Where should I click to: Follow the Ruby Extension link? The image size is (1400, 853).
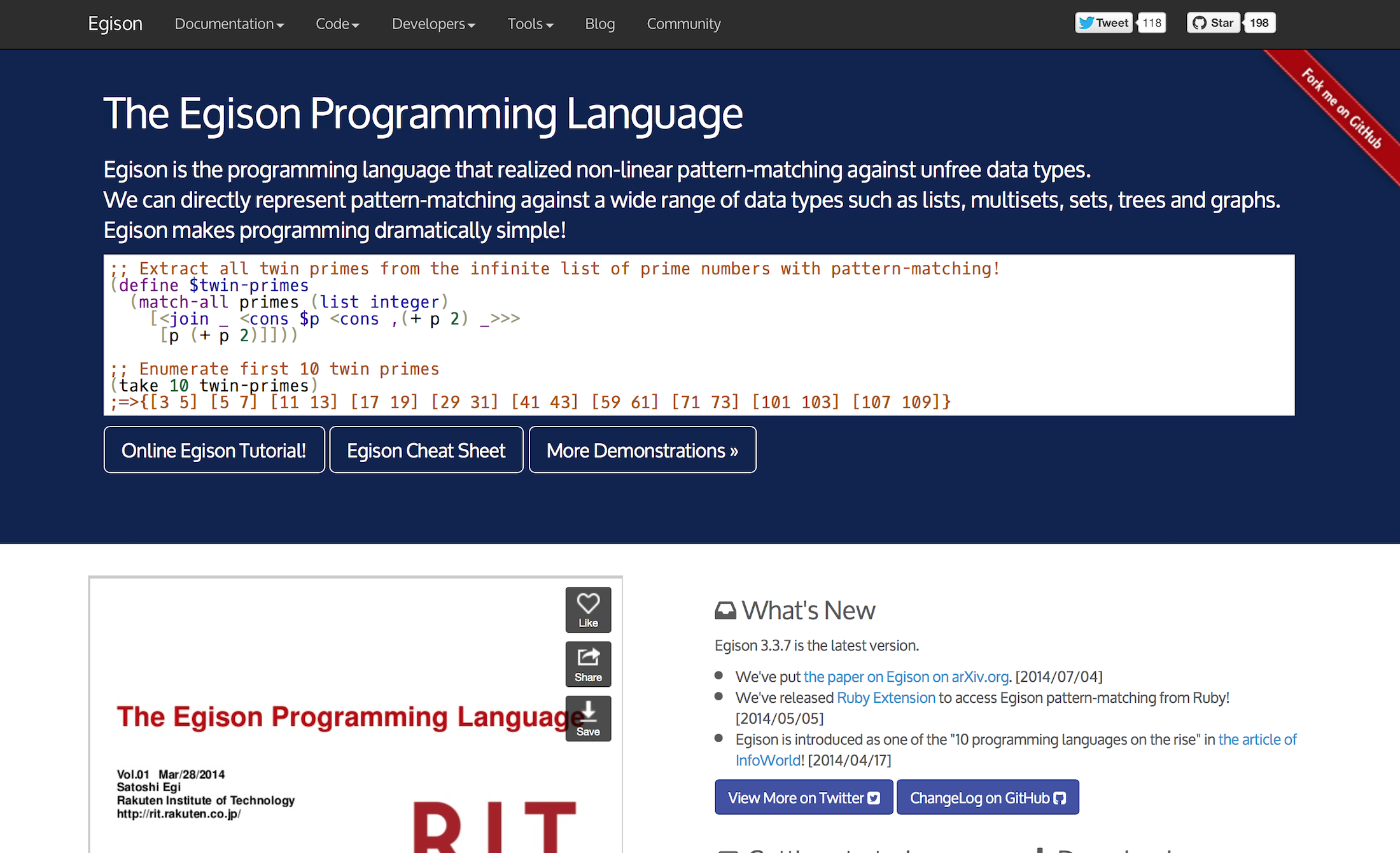(x=886, y=698)
